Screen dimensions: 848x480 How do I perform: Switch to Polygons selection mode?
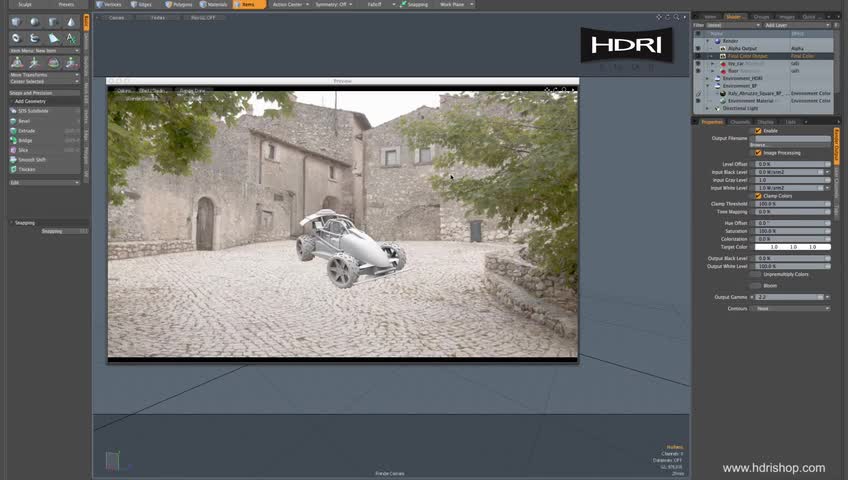pyautogui.click(x=180, y=4)
